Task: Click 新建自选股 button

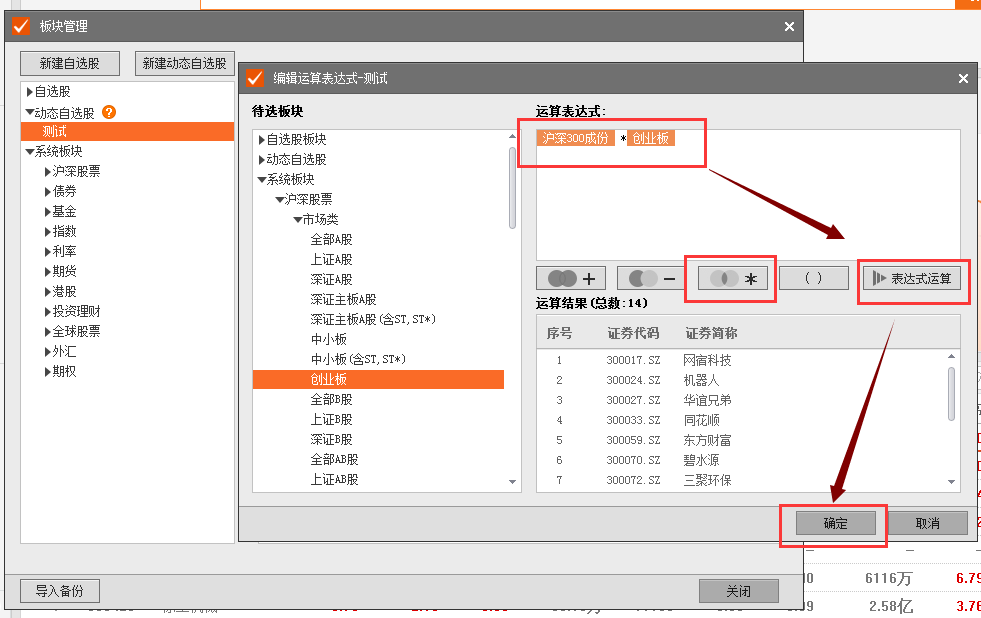Action: coord(70,63)
